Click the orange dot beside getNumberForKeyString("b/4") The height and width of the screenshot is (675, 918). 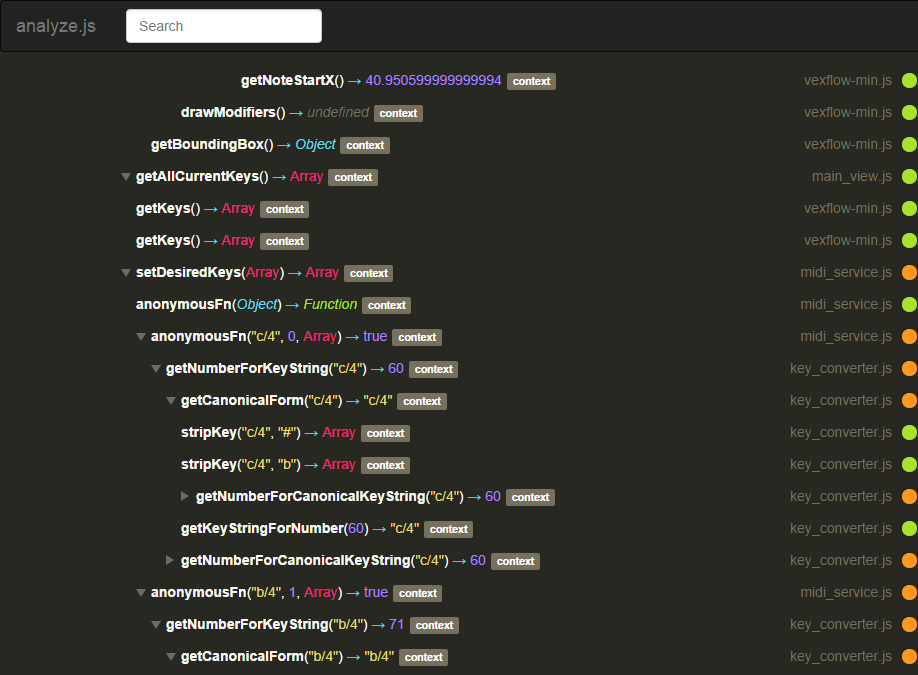click(x=909, y=625)
